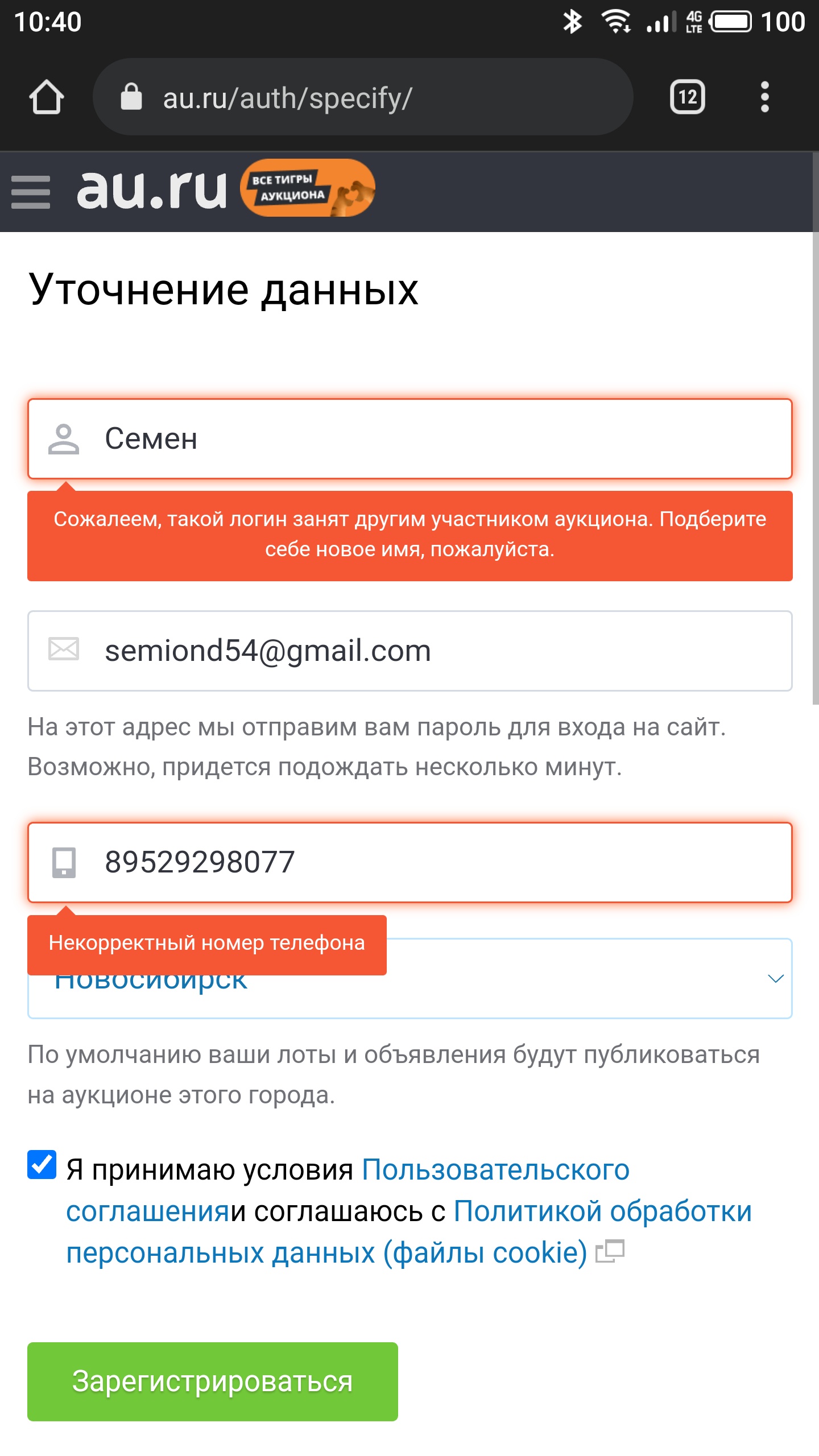This screenshot has width=819, height=1456.
Task: Focus the login field containing Семен
Action: tap(432, 439)
